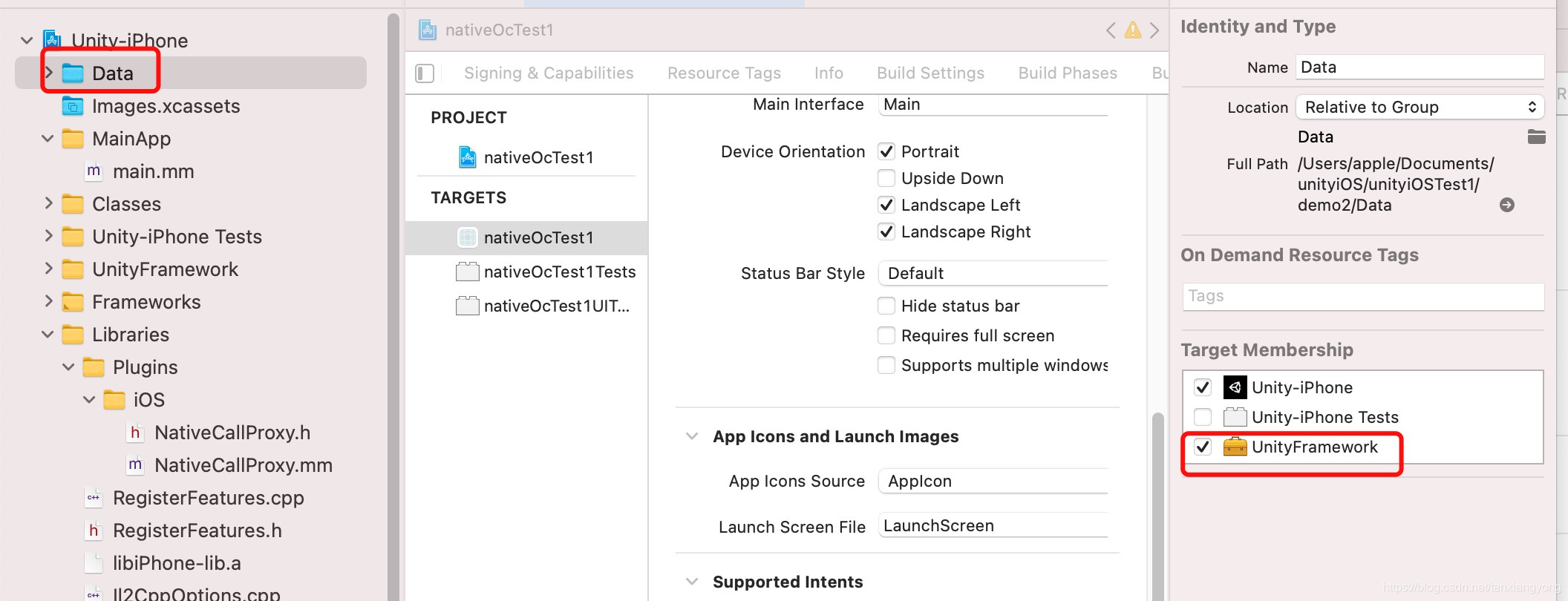Toggle the Portrait orientation checkbox
This screenshot has width=1568, height=601.
886,151
